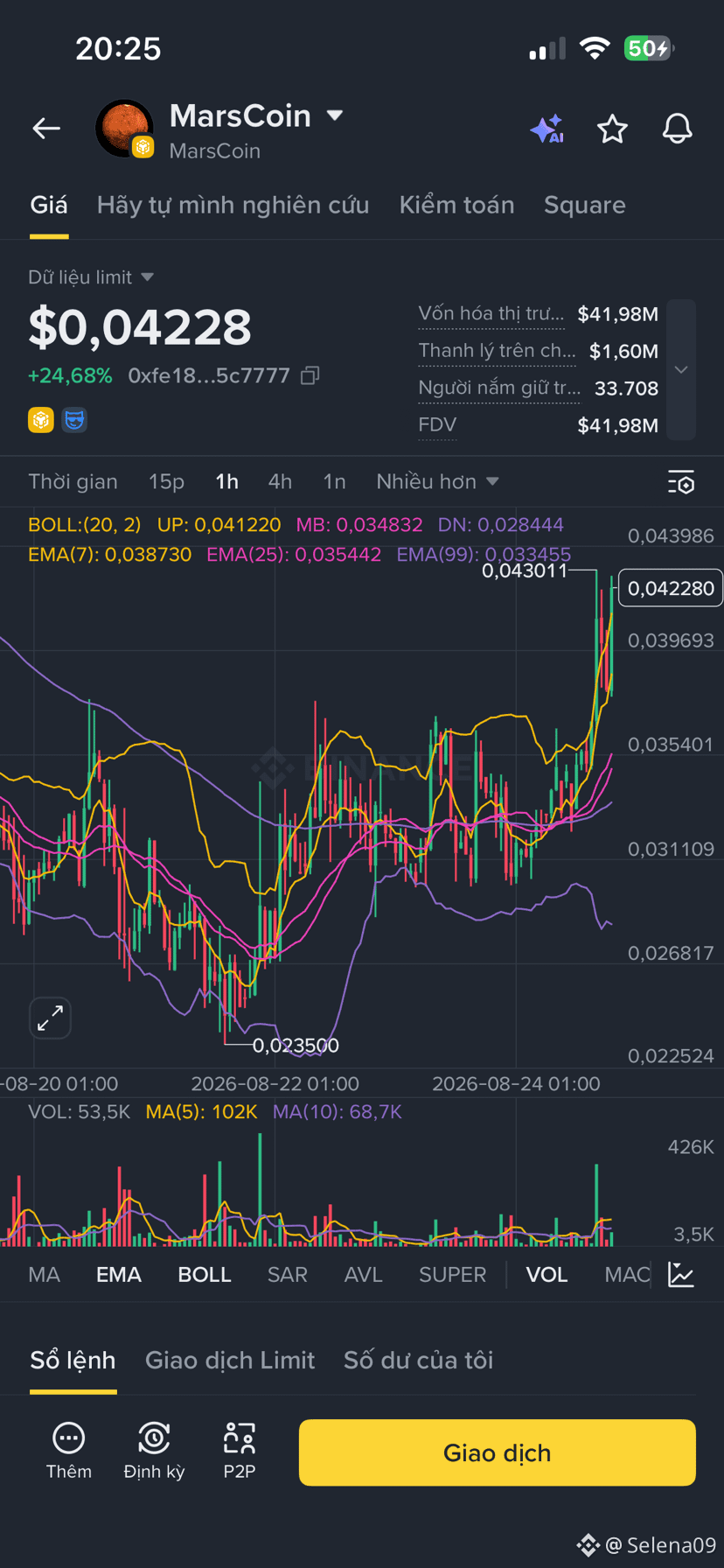Tap the FDV label
Viewport: 724px width, 1568px height.
[437, 425]
